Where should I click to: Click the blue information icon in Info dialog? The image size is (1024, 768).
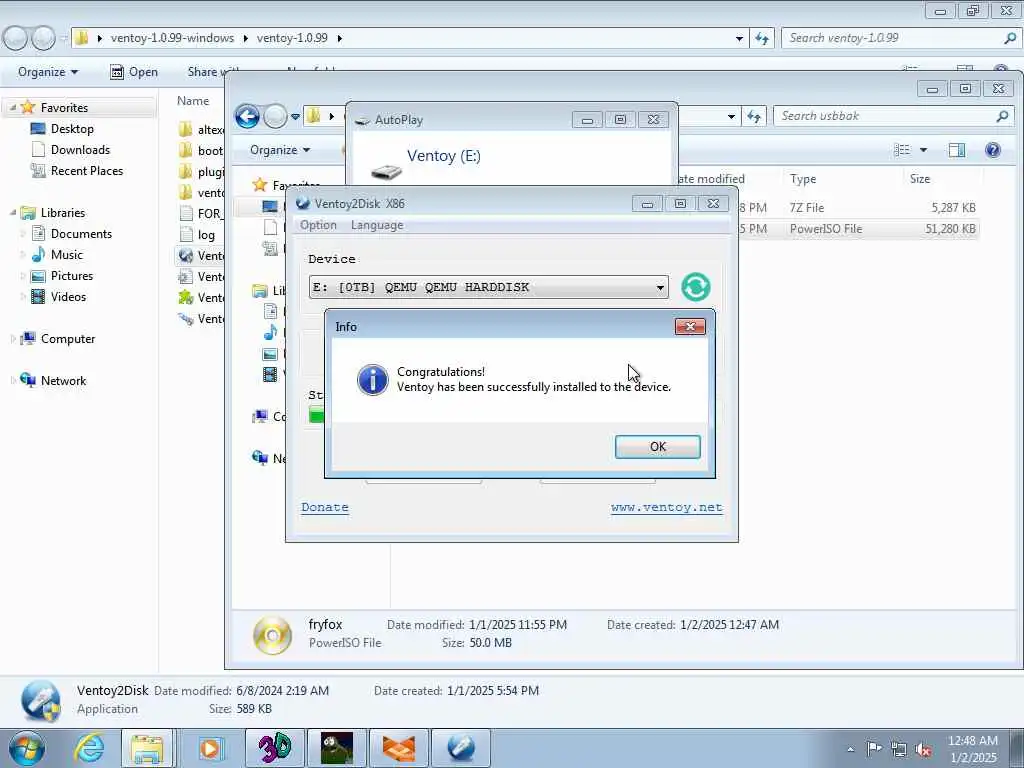click(373, 379)
